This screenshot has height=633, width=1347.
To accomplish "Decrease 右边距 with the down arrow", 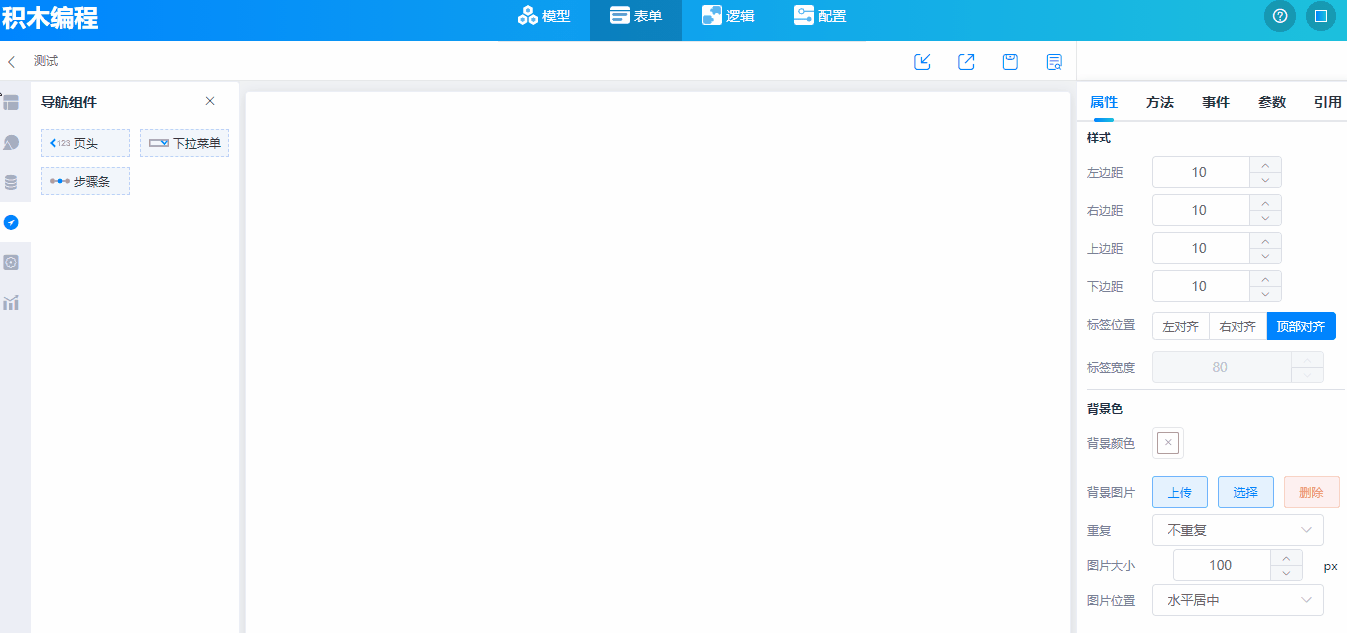I will pos(1266,218).
